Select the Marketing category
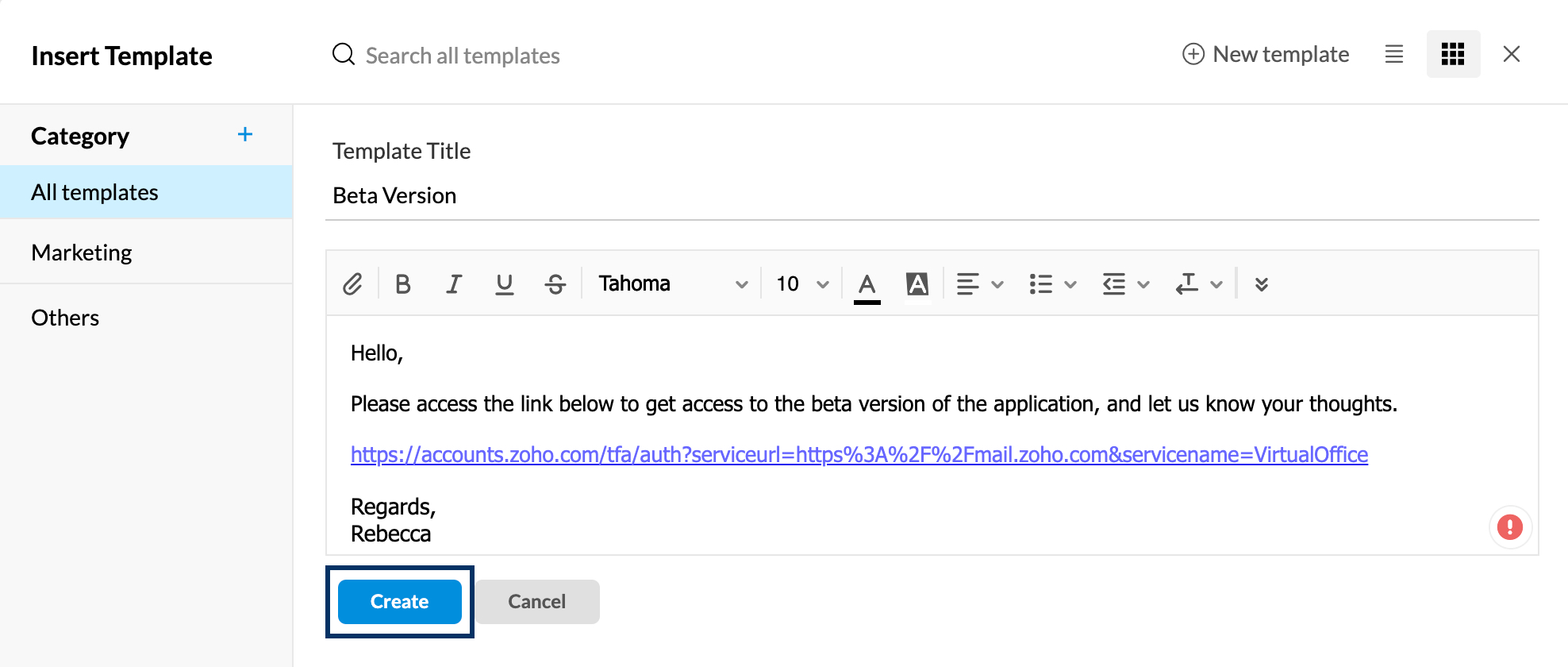 [82, 253]
